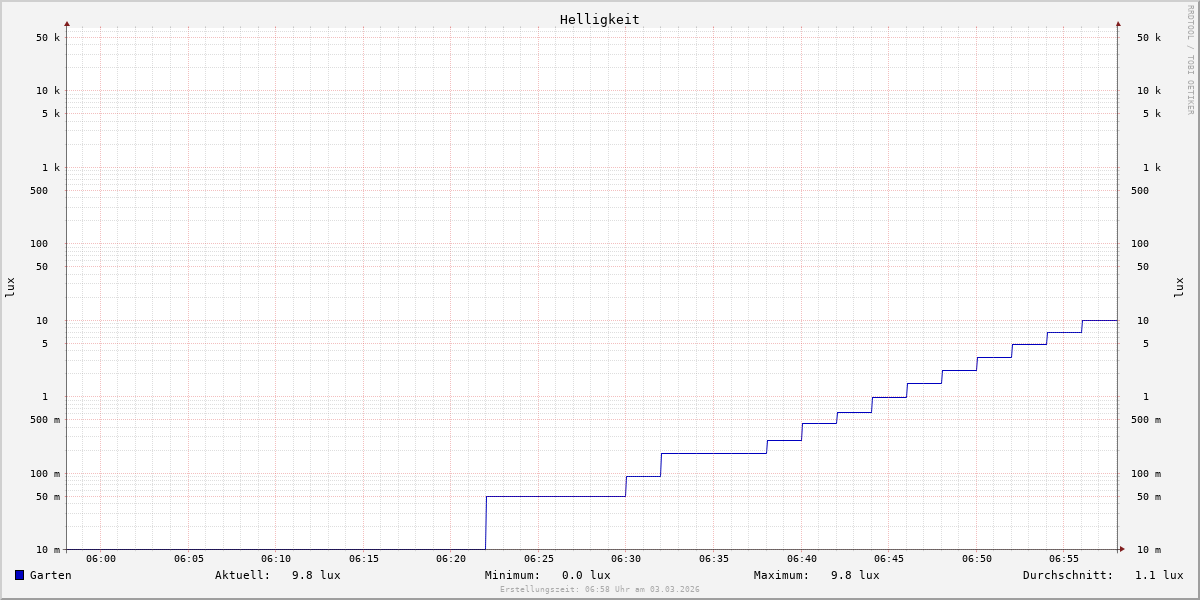Click the 06:55 time axis label
Screen dimensions: 1200x600
(x=1064, y=559)
